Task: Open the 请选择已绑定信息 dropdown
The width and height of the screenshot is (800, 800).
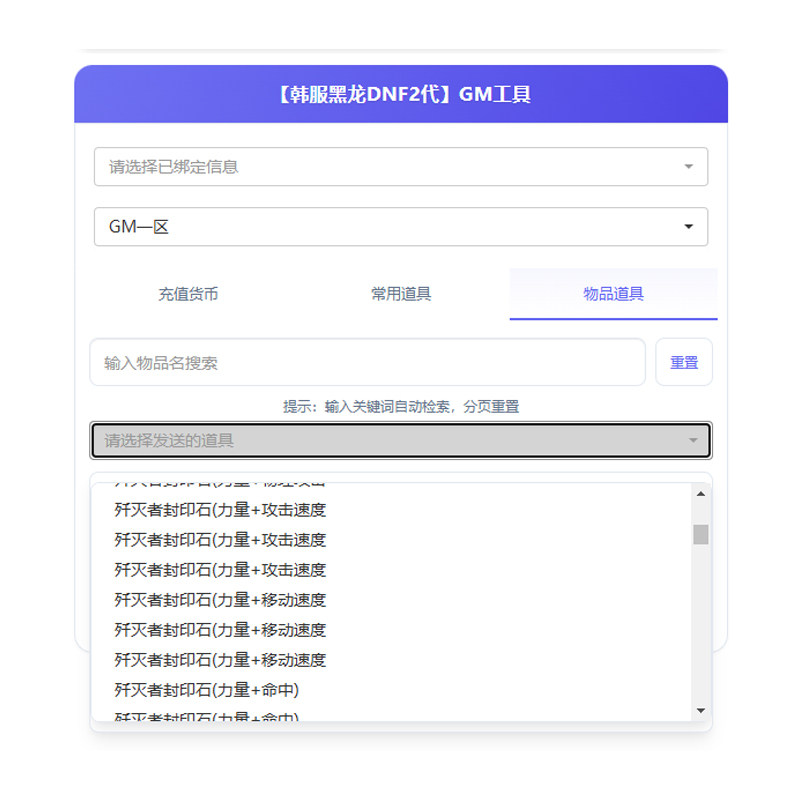Action: click(x=401, y=166)
